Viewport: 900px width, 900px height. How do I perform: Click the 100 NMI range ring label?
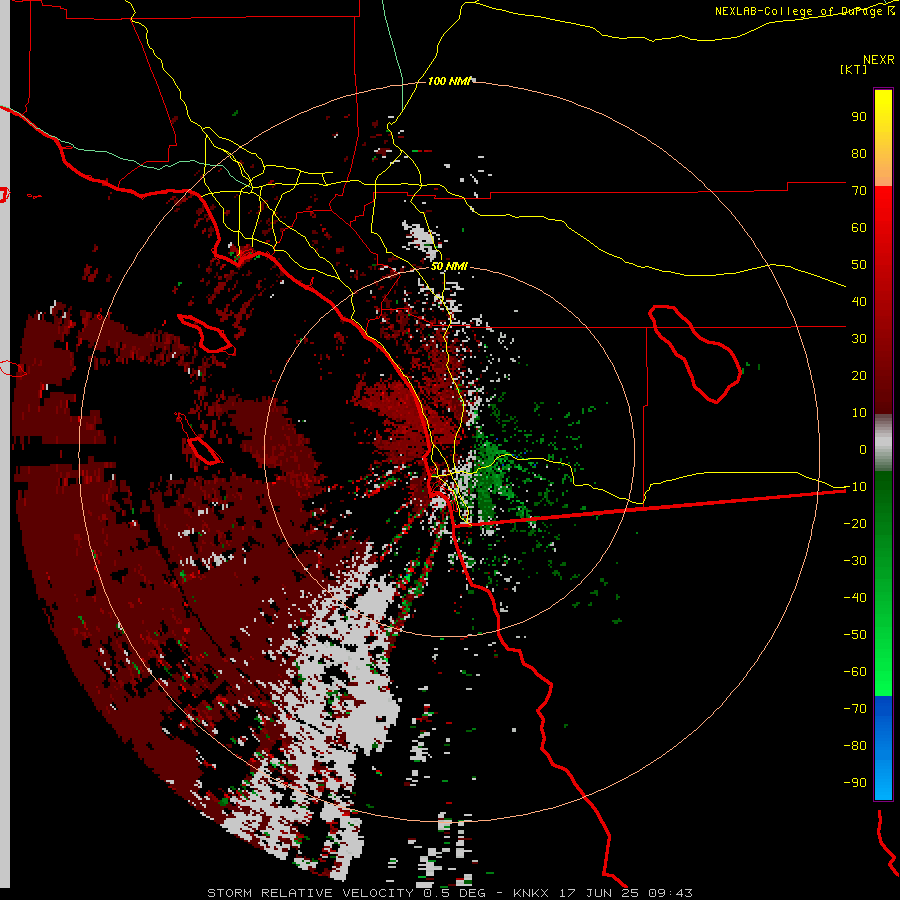449,81
